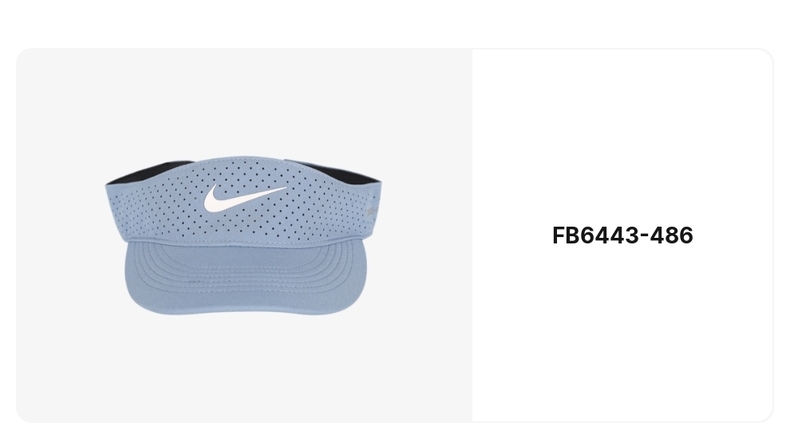
Task: Click the gray background below the visor brim
Action: tap(244, 368)
